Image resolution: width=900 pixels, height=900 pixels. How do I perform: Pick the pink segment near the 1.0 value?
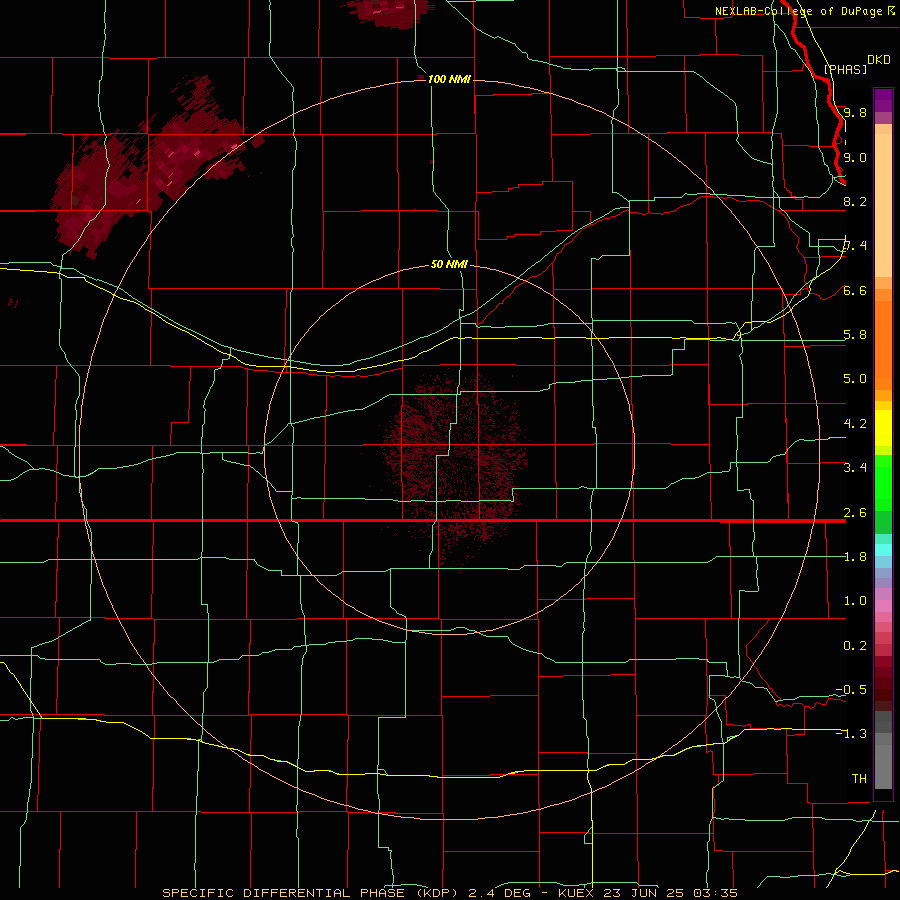point(883,606)
